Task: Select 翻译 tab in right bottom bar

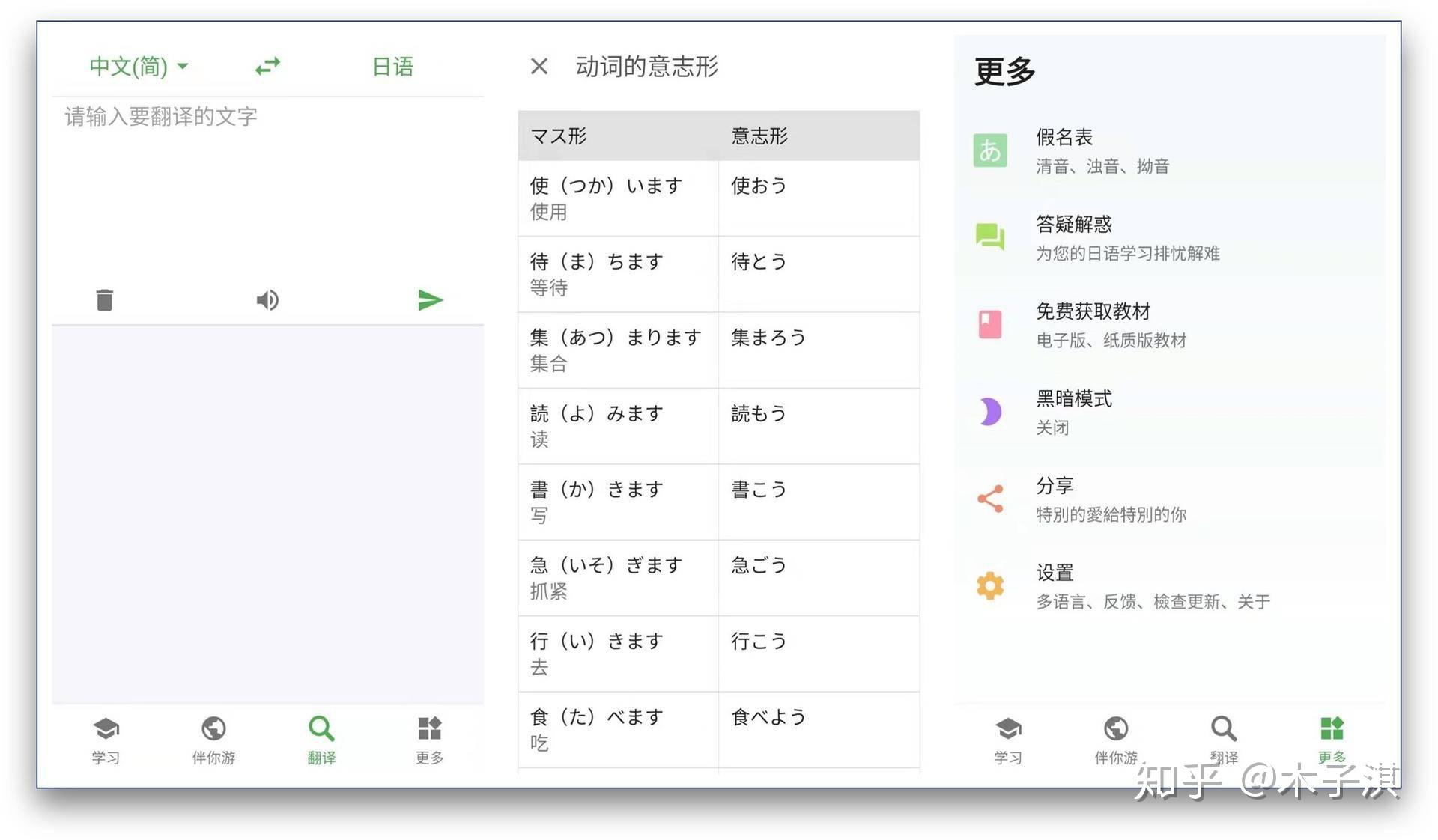Action: (x=1223, y=740)
